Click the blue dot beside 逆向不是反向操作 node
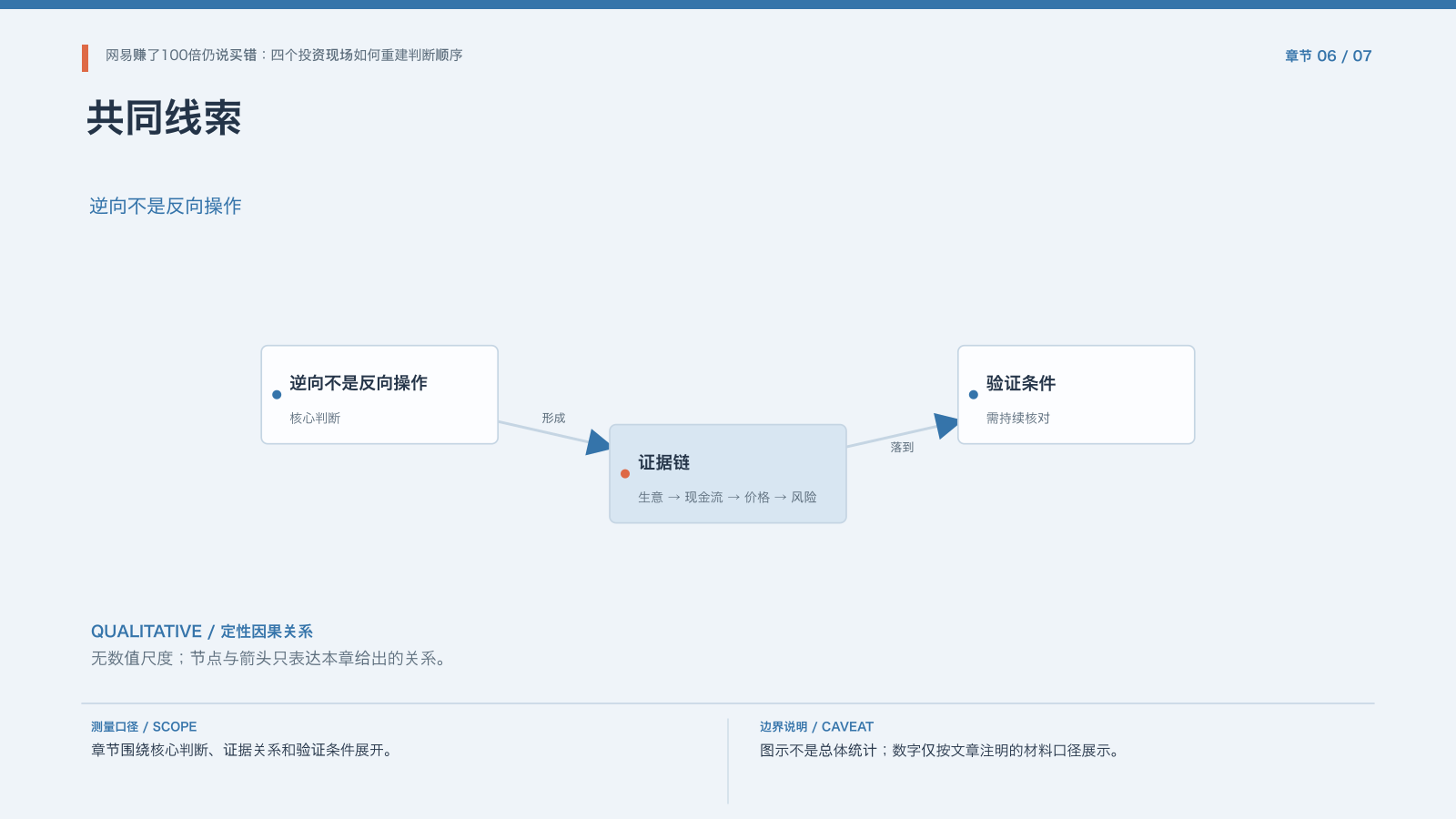Viewport: 1456px width, 819px height. tap(277, 395)
